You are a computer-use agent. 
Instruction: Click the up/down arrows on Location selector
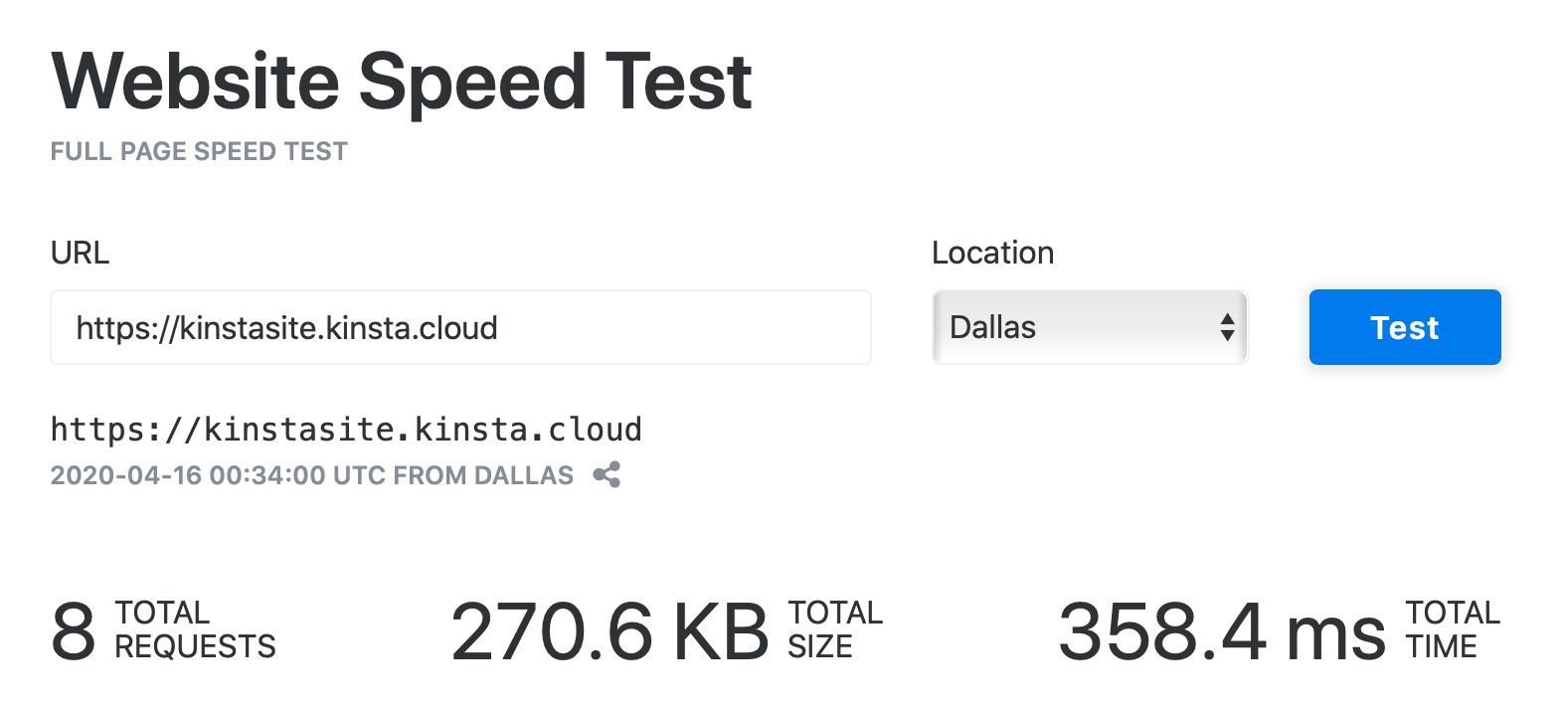pos(1227,327)
